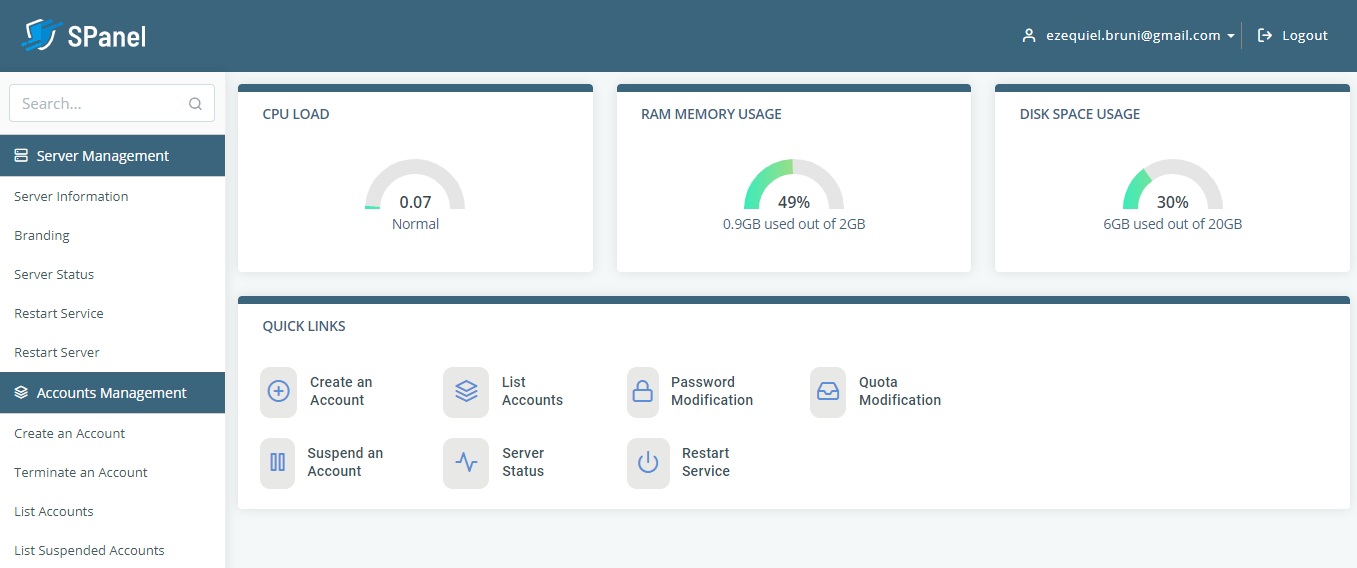Click the DISK SPACE USAGE card title
The width and height of the screenshot is (1357, 568).
1080,114
